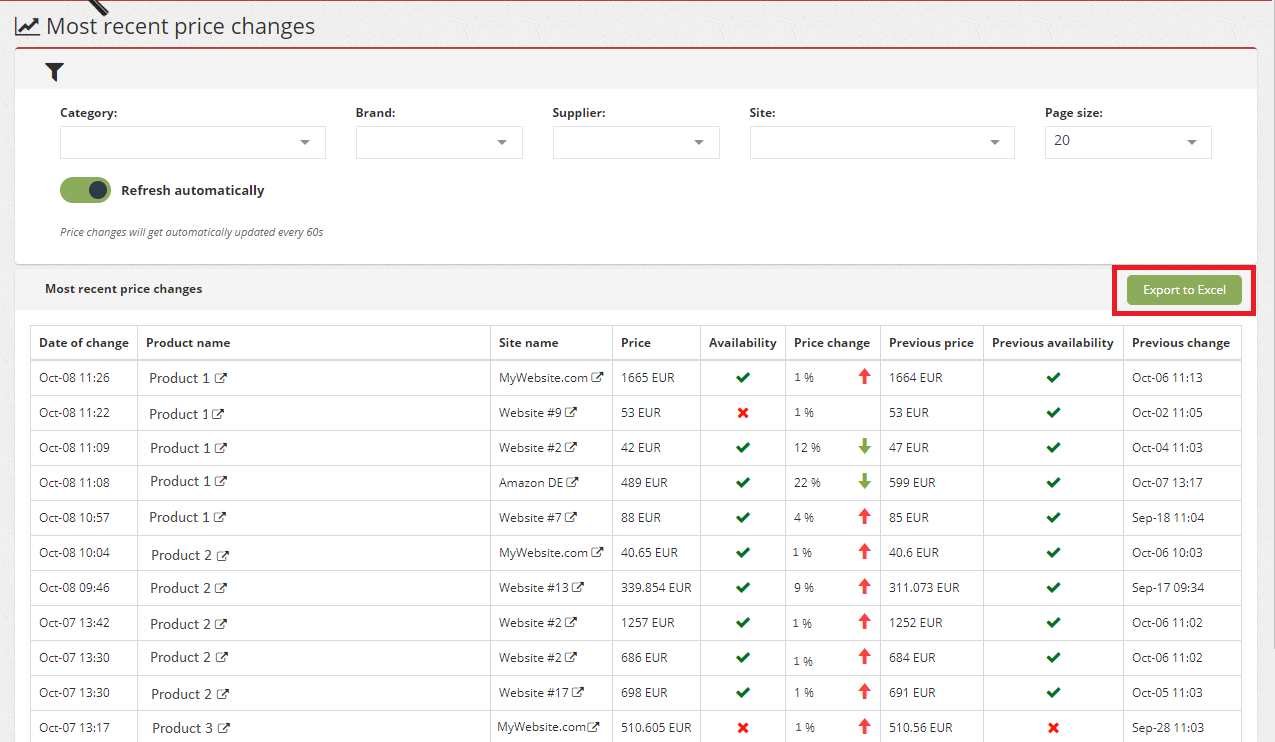The width and height of the screenshot is (1275, 742).
Task: Click Product 1 external link icon in Amazon DE row
Action: point(221,481)
